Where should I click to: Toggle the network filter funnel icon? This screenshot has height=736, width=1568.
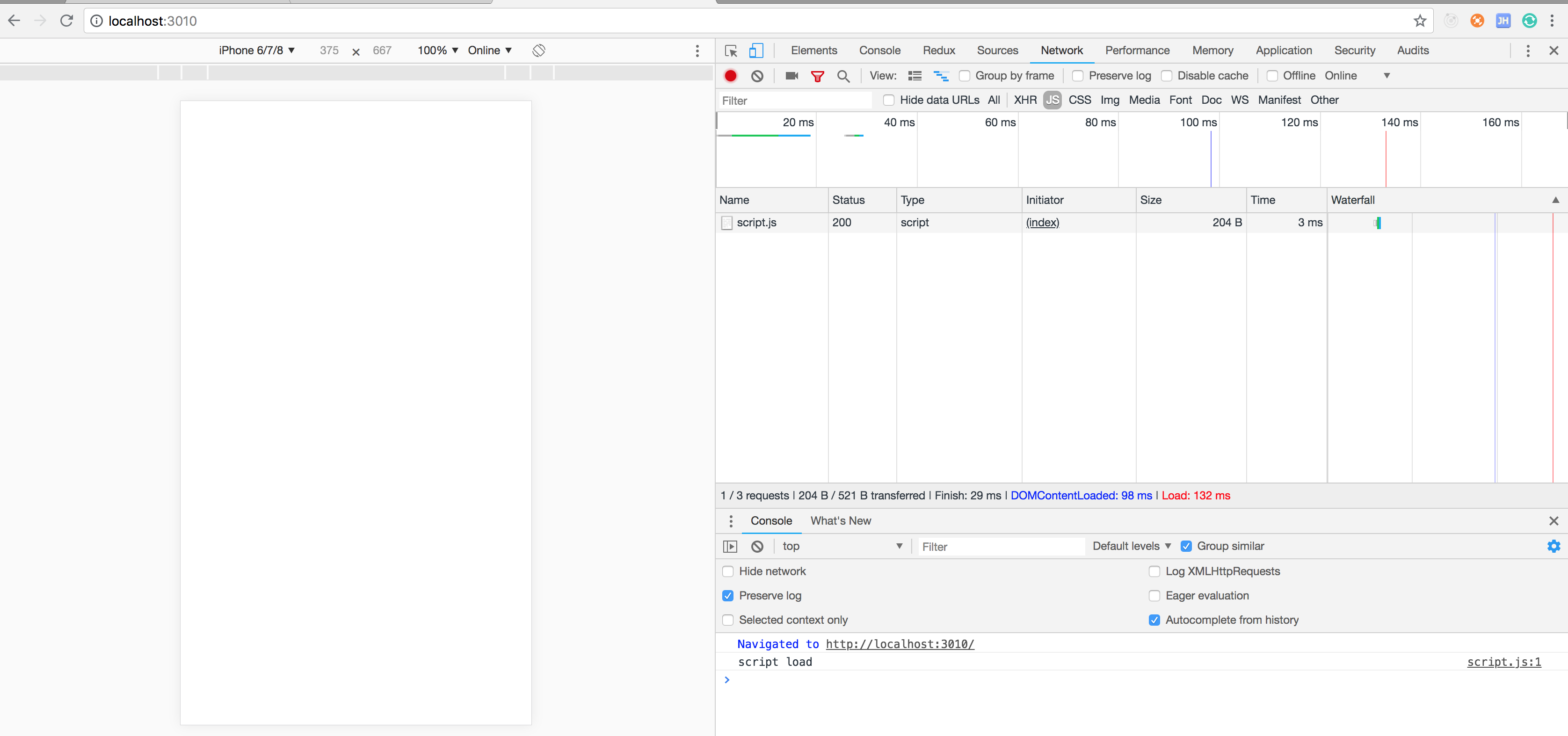click(818, 76)
